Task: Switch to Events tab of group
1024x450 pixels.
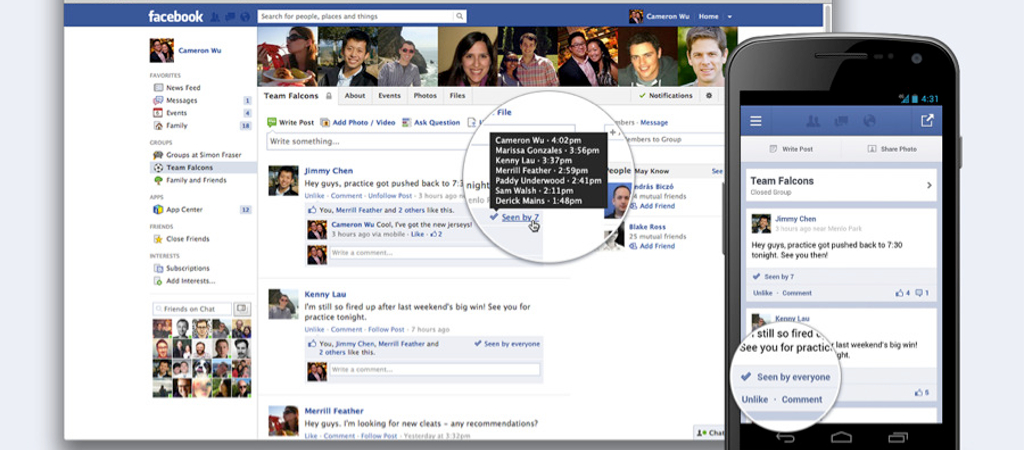Action: click(389, 95)
